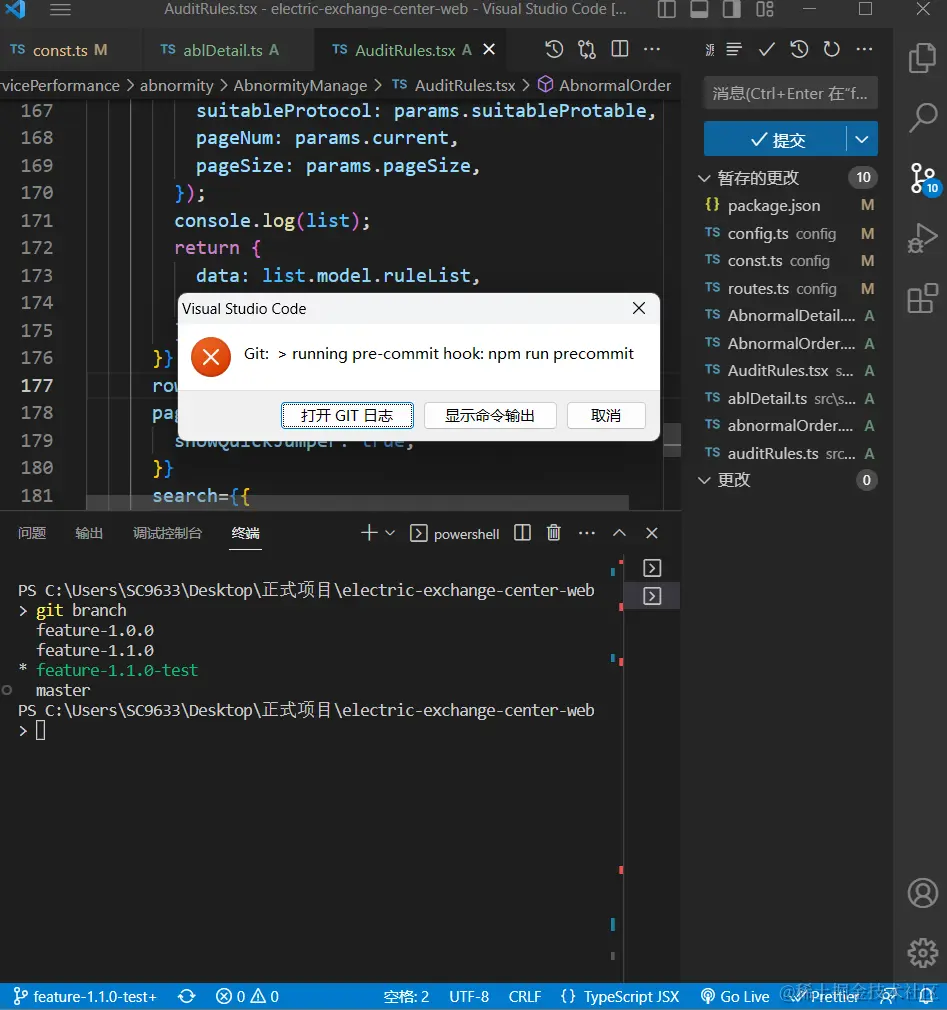Click Go Live in status bar
The image size is (947, 1010).
coord(736,996)
